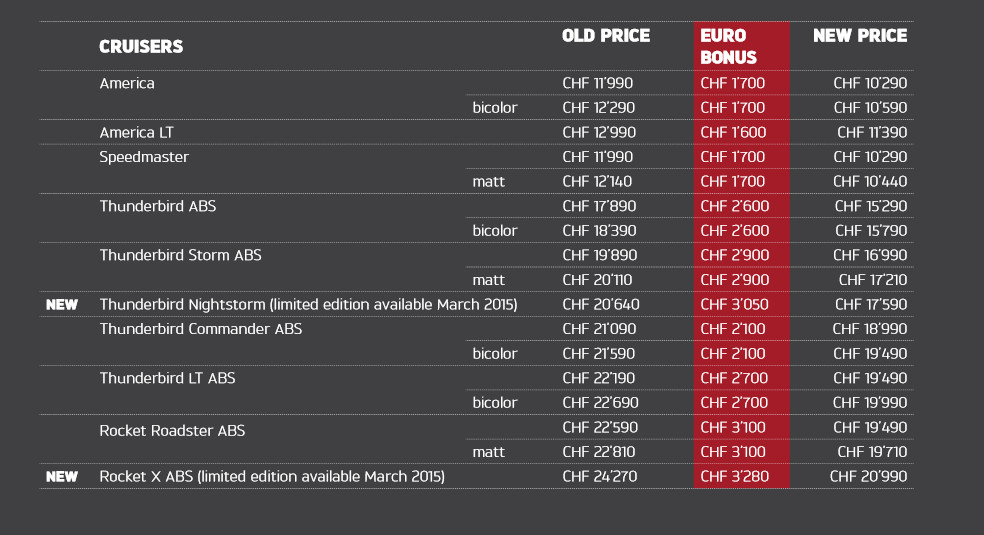Select Thunderbird Commander ABS model name
This screenshot has width=984, height=535.
tap(201, 329)
